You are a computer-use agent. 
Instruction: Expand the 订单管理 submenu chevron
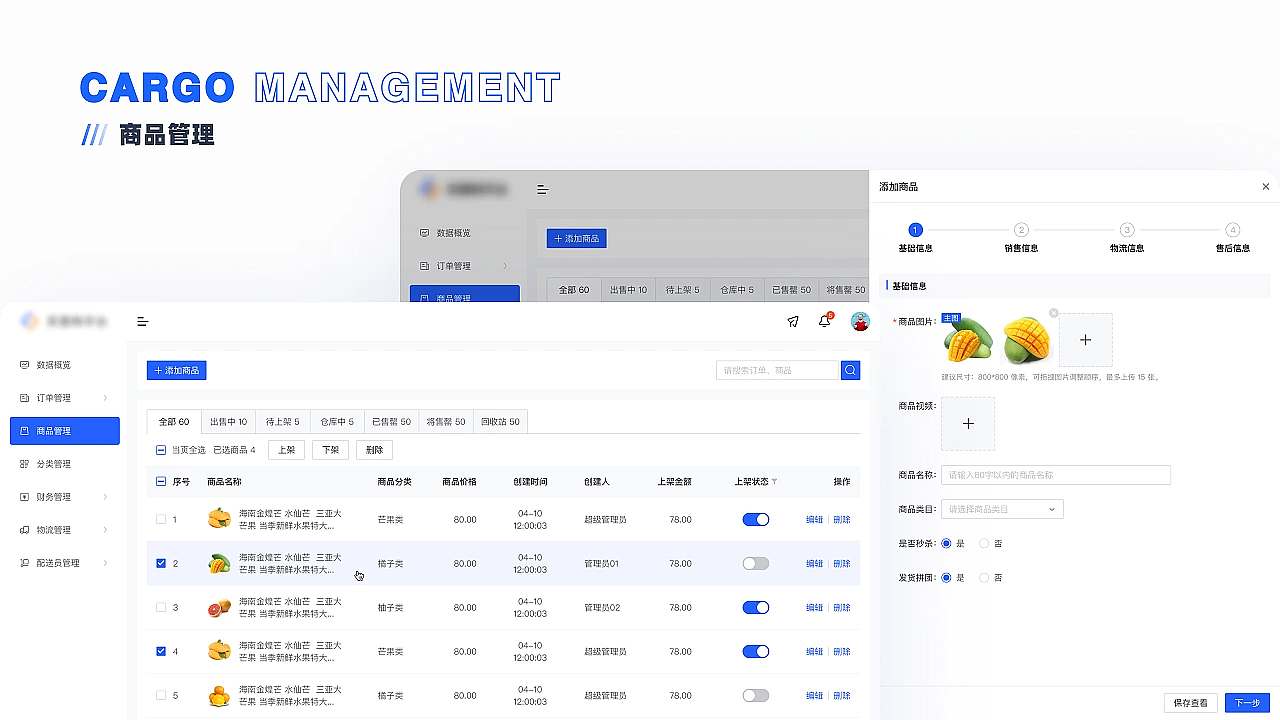click(105, 398)
